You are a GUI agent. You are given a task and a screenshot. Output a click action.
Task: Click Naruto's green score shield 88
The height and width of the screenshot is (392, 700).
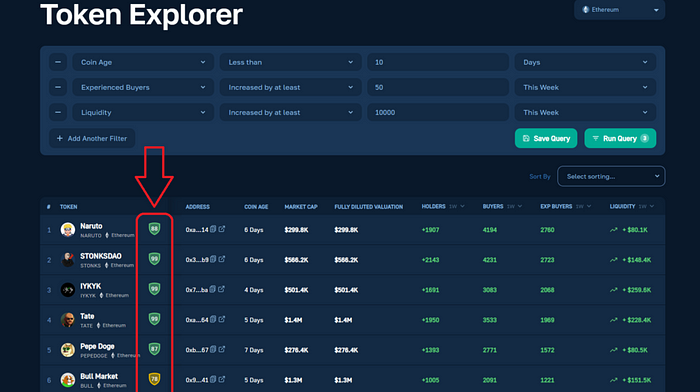pyautogui.click(x=154, y=229)
